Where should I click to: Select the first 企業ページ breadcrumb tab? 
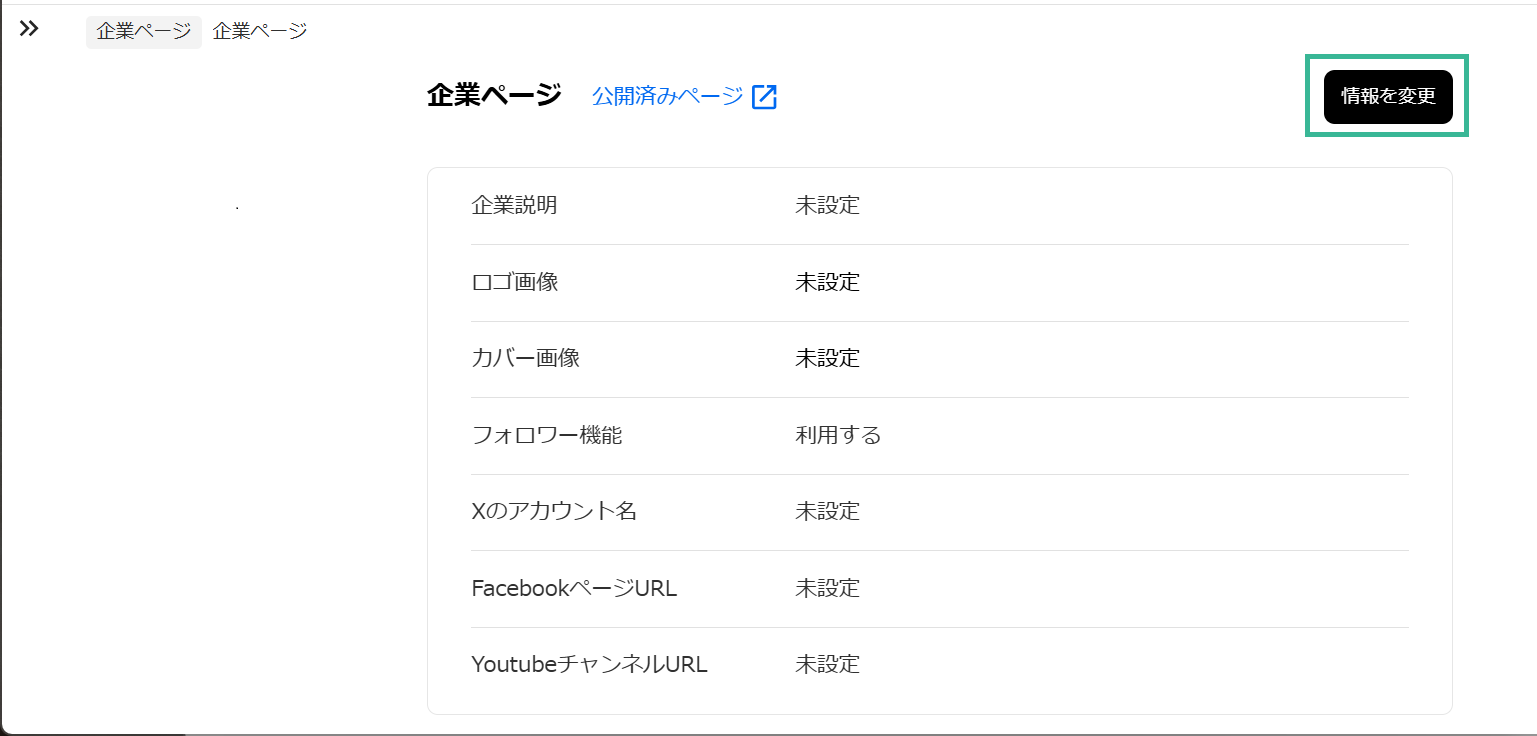pyautogui.click(x=143, y=31)
